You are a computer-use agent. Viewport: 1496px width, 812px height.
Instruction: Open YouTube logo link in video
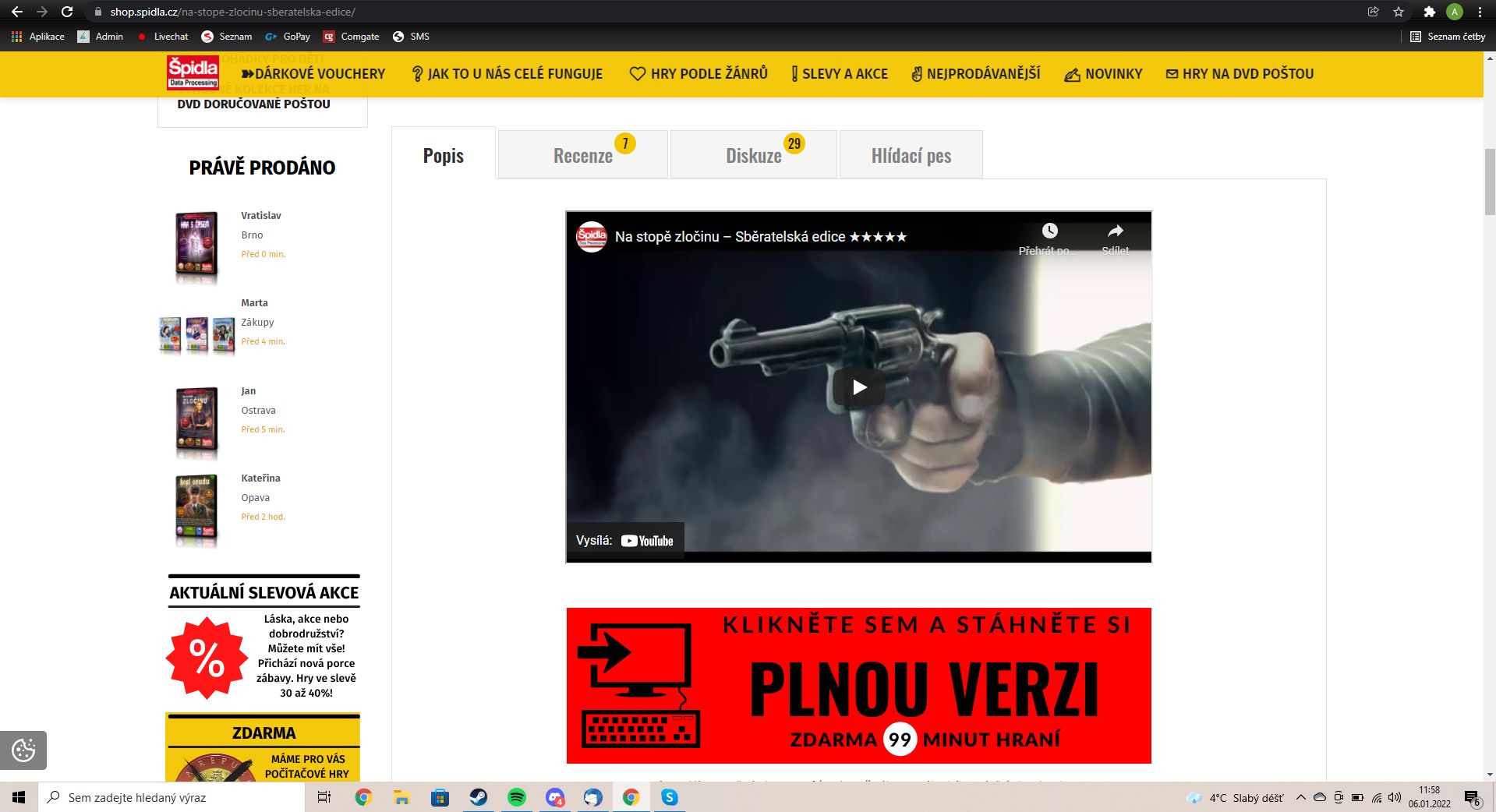(647, 541)
